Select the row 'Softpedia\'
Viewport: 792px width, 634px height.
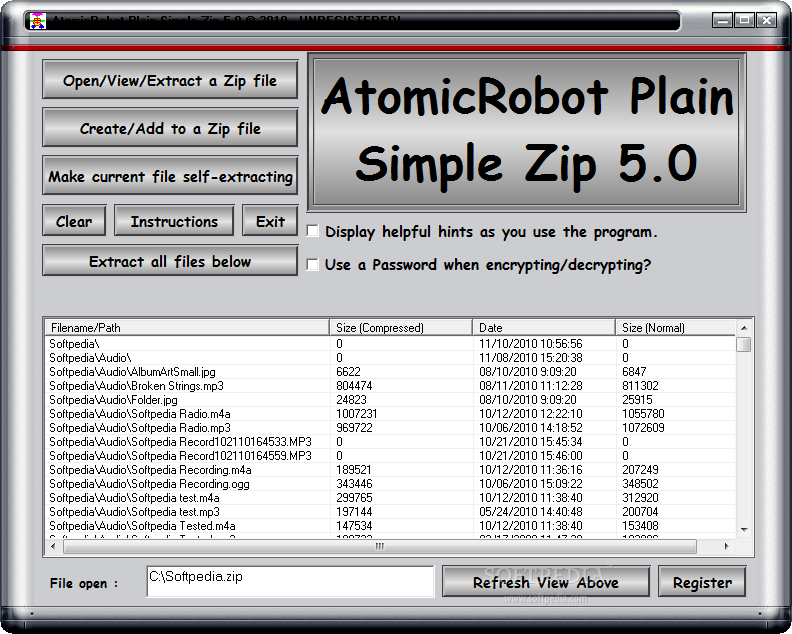[x=390, y=344]
